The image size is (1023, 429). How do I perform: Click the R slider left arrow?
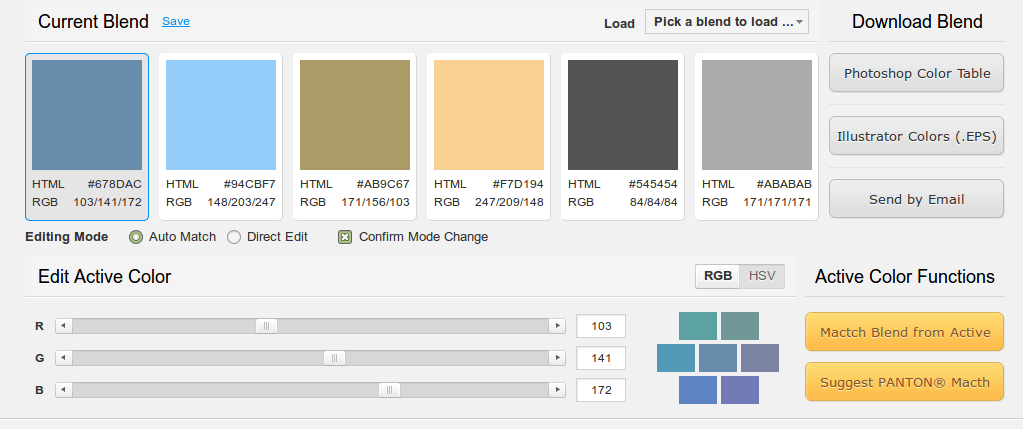[64, 326]
